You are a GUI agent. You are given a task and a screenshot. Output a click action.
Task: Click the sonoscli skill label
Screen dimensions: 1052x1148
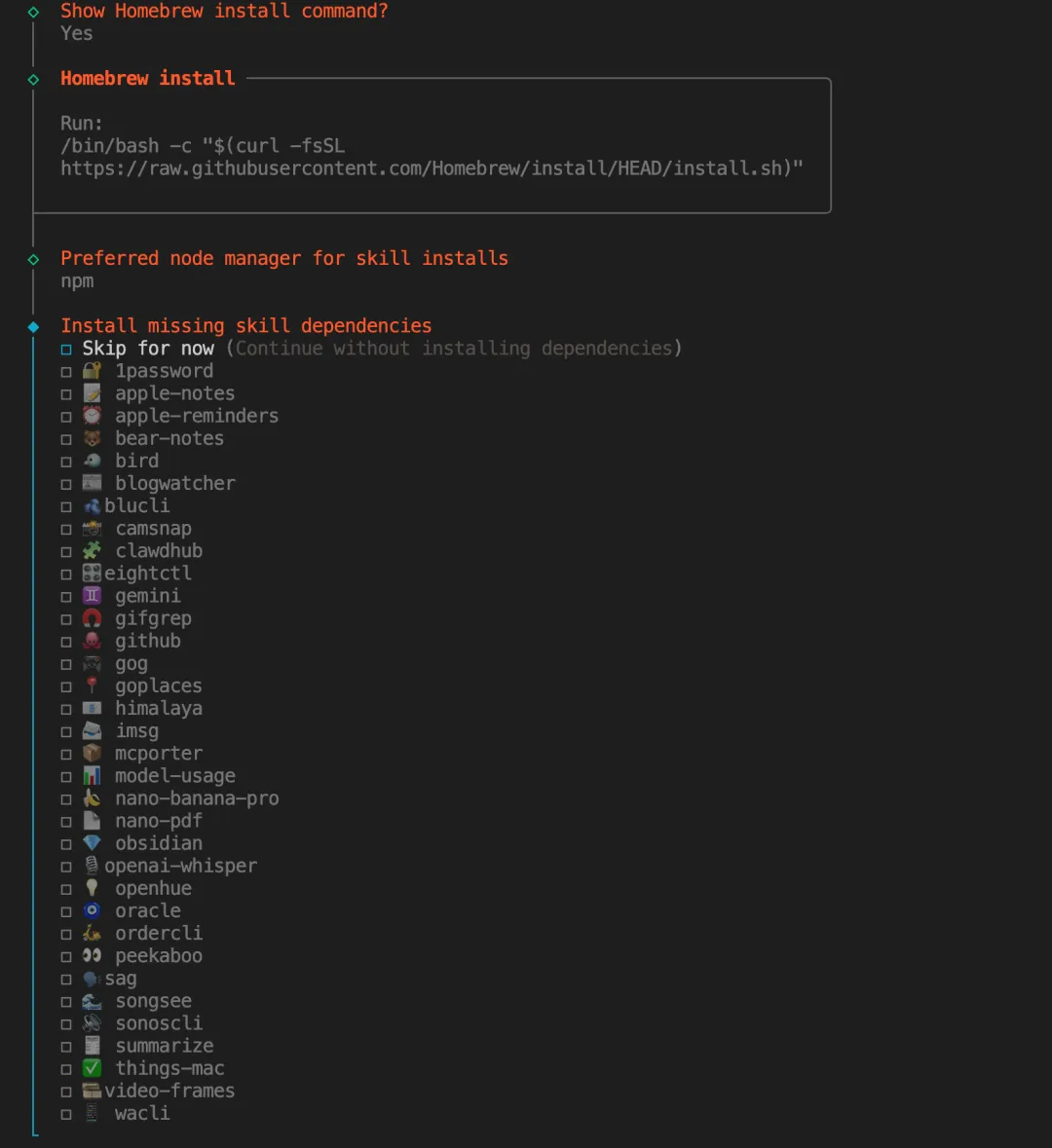[x=159, y=1023]
